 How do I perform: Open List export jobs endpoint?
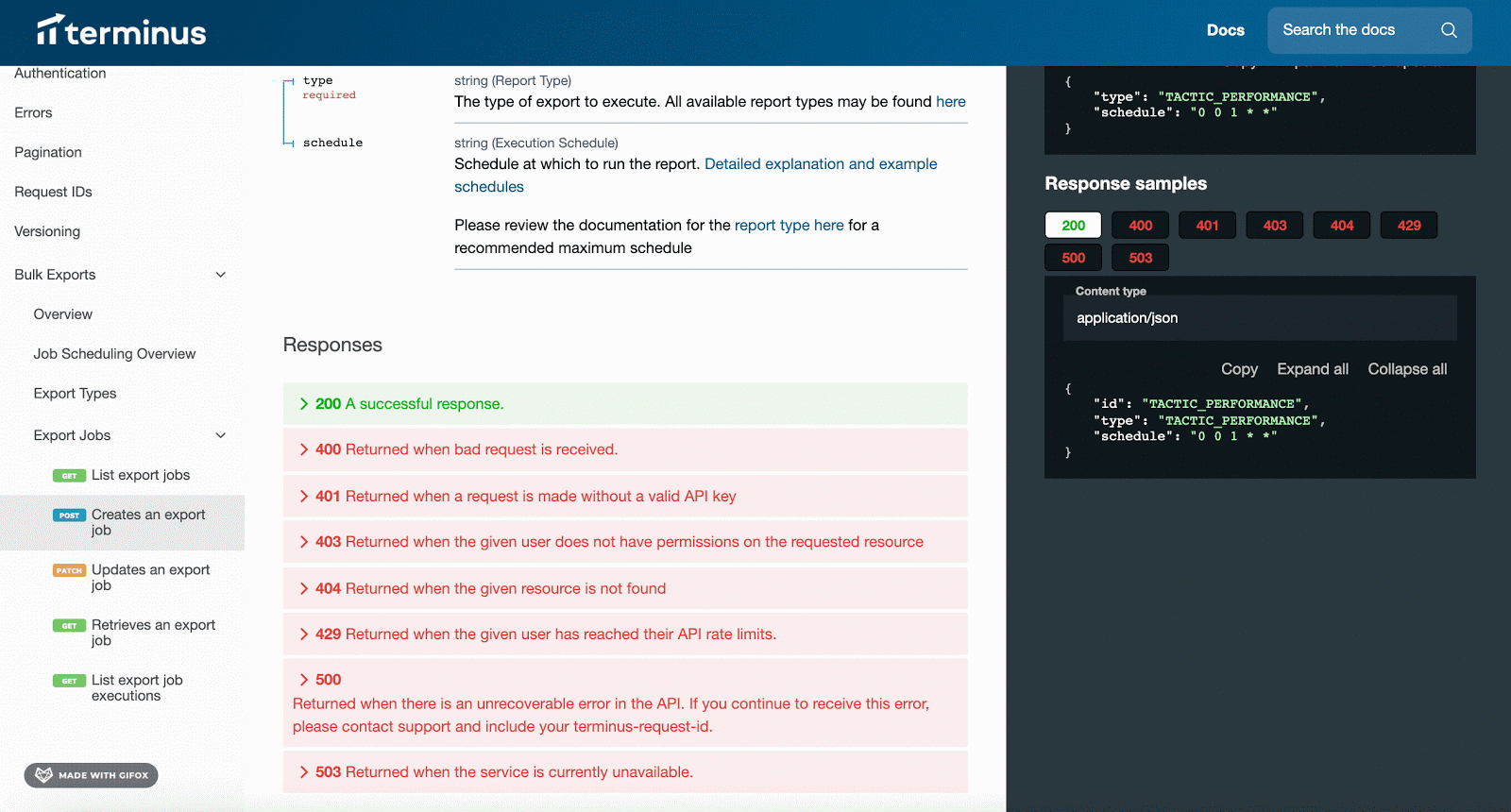(141, 476)
